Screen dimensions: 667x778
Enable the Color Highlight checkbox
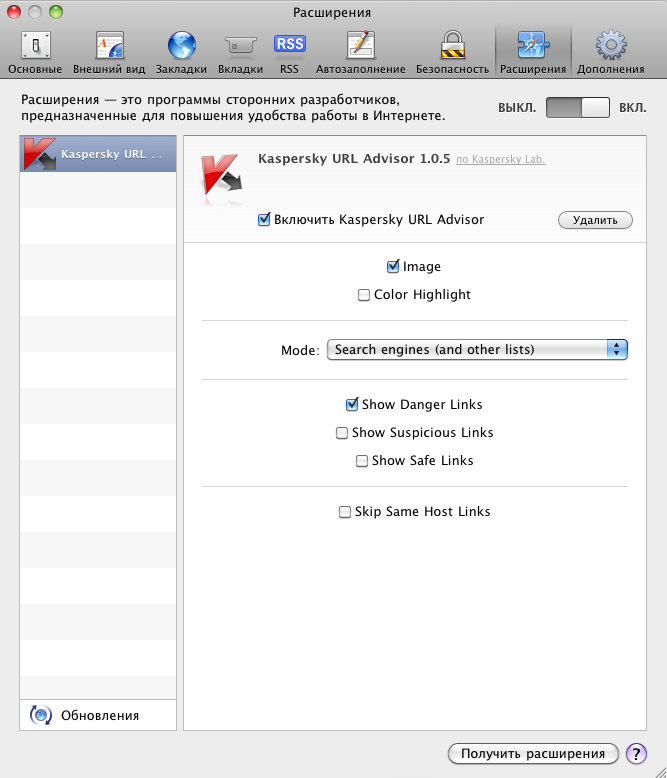(x=364, y=295)
